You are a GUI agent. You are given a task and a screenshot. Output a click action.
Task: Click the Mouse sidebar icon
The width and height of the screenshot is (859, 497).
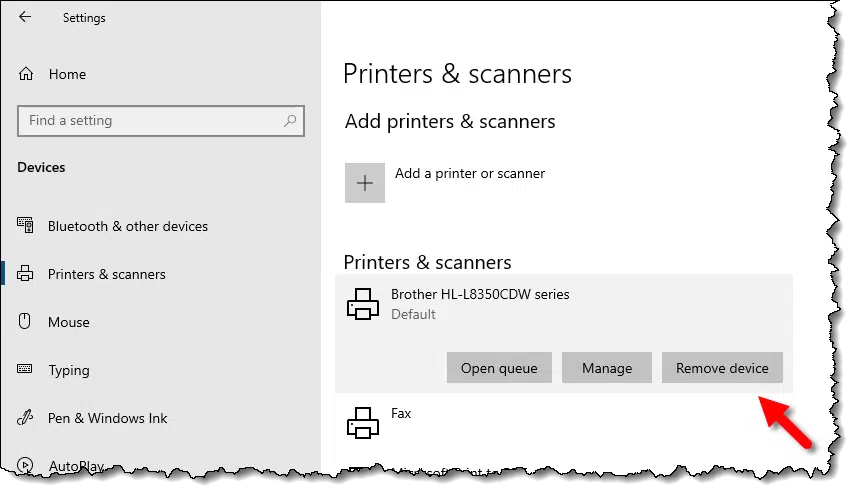pyautogui.click(x=25, y=321)
